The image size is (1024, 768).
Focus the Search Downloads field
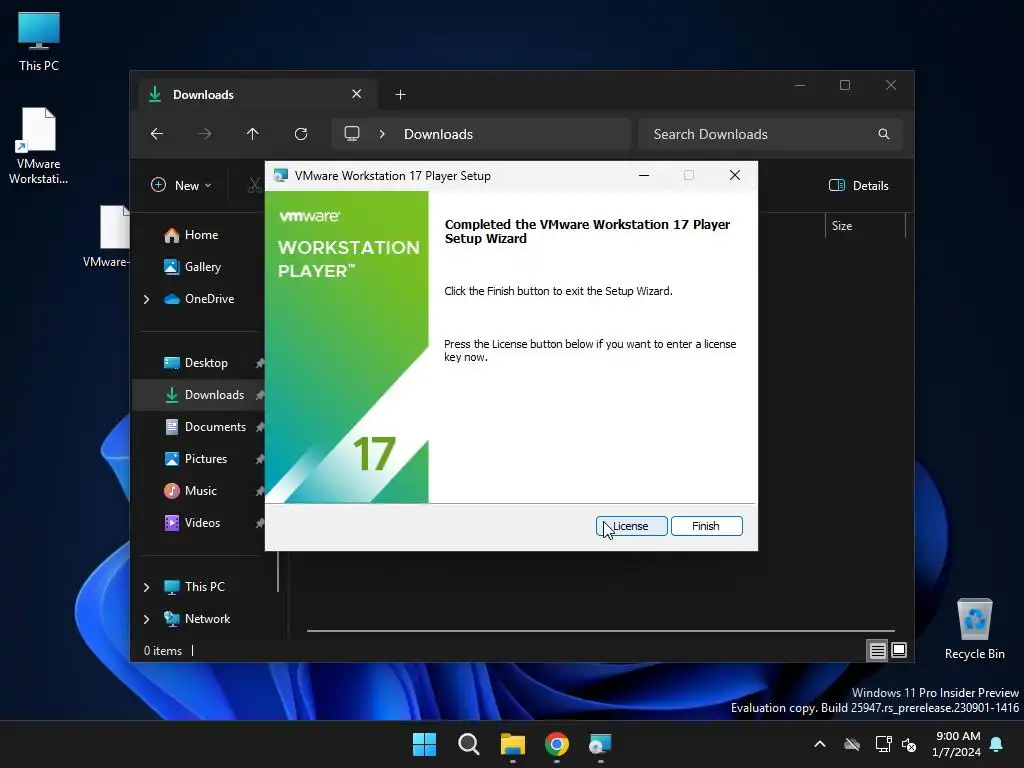coord(771,134)
